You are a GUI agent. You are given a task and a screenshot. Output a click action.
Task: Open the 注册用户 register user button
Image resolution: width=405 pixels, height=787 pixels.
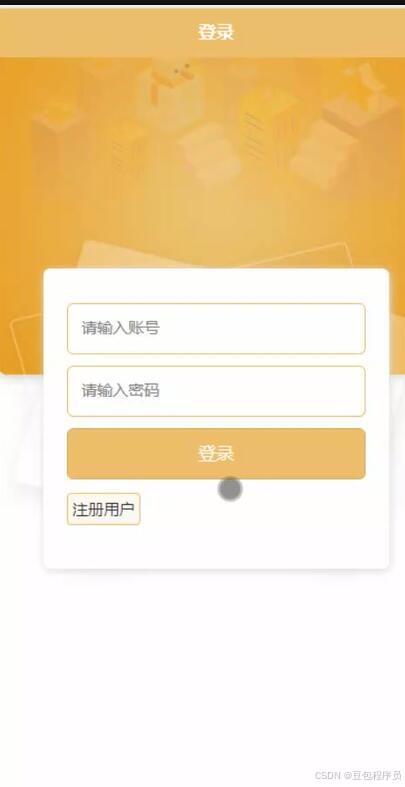[103, 509]
